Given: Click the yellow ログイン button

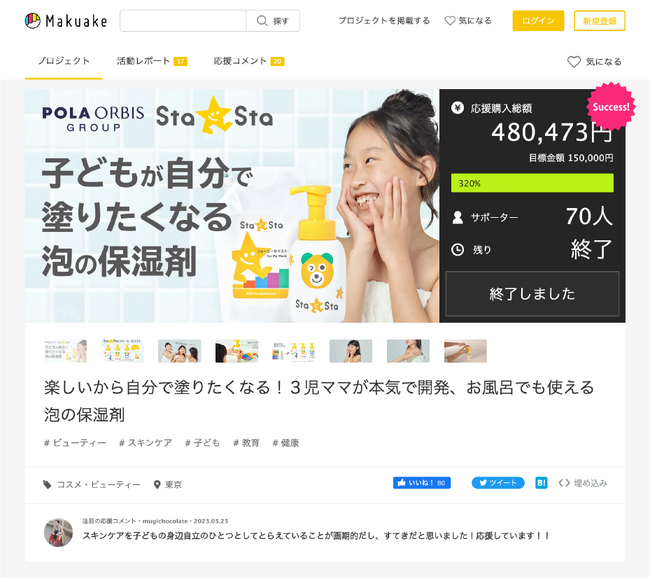Looking at the screenshot, I should 538,21.
